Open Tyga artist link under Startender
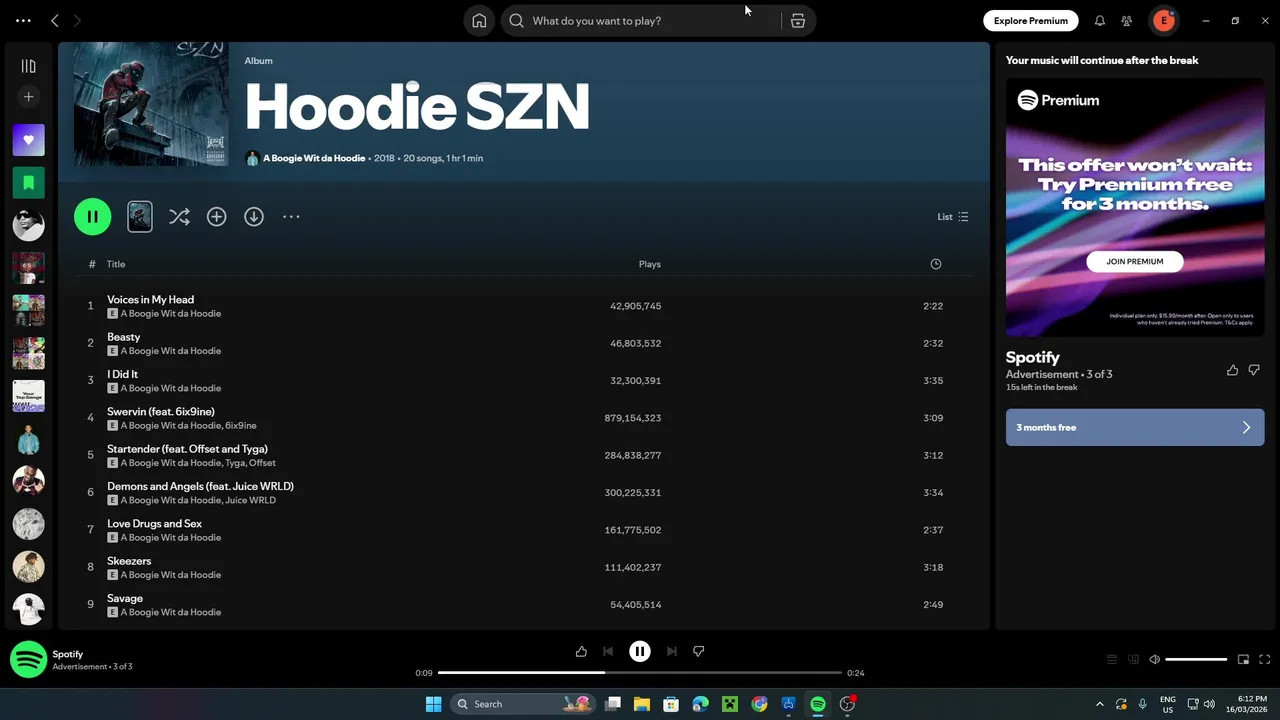 coord(235,463)
